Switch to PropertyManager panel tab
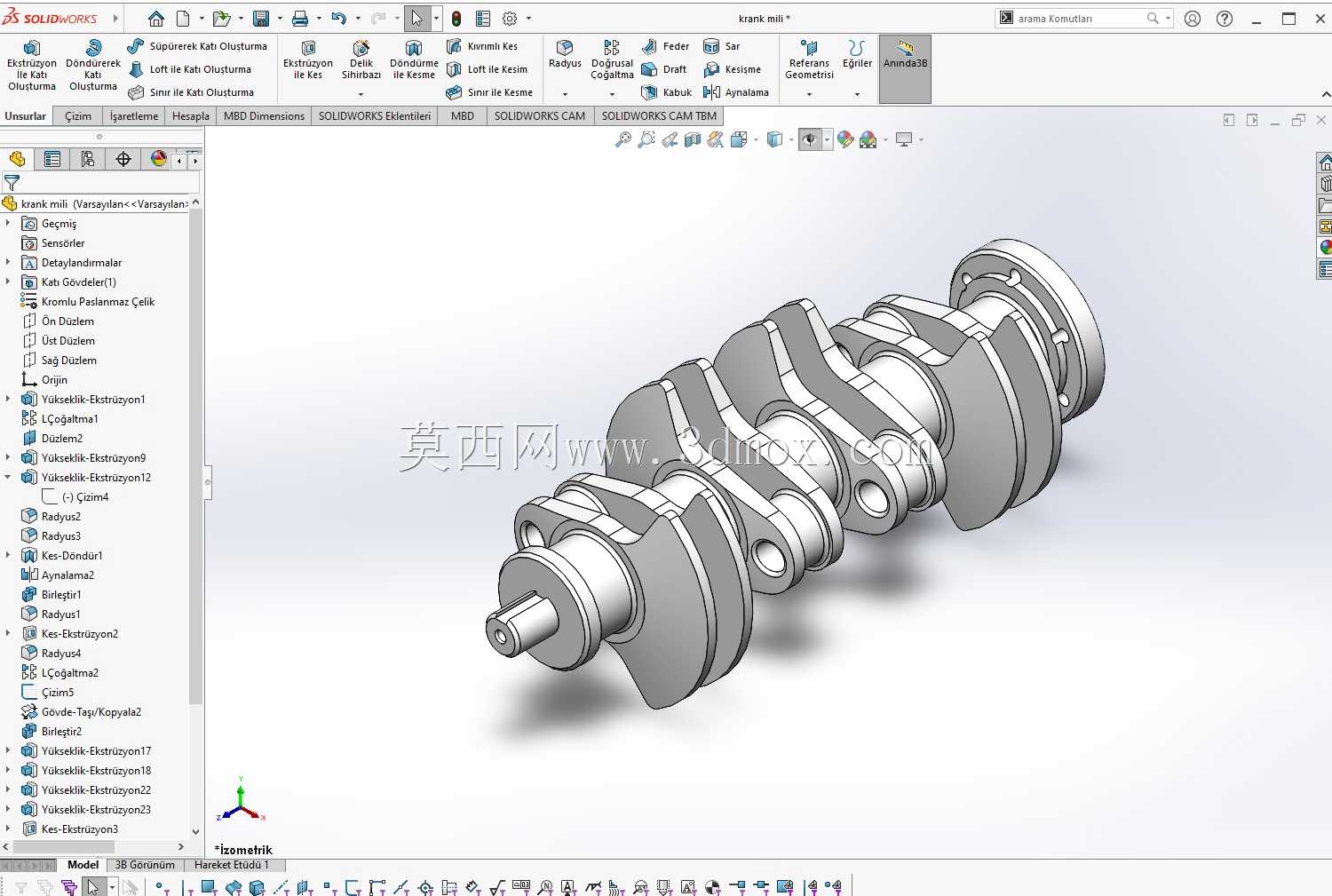 (x=52, y=159)
